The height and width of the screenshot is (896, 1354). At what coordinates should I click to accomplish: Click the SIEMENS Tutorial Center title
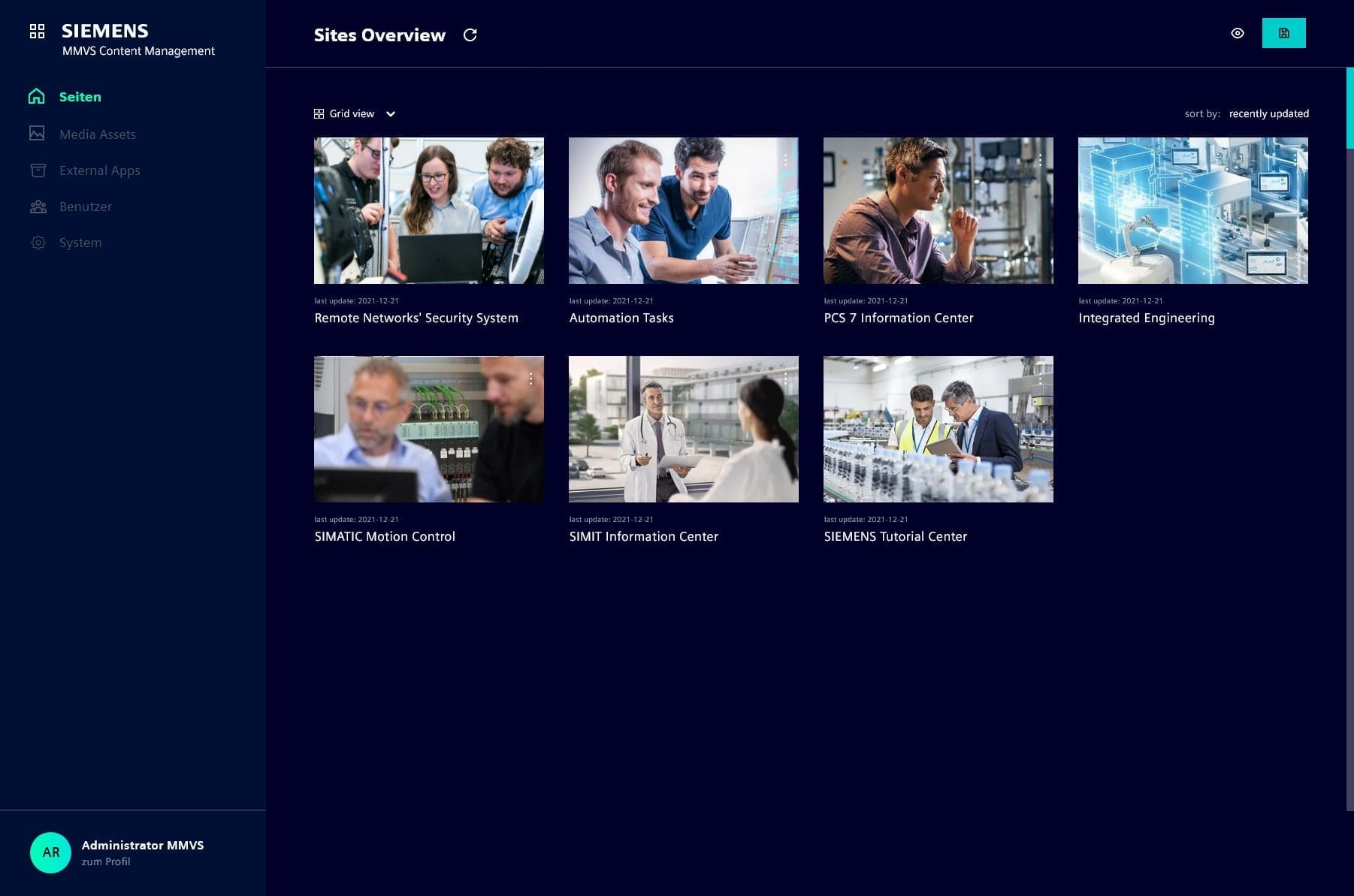tap(896, 536)
